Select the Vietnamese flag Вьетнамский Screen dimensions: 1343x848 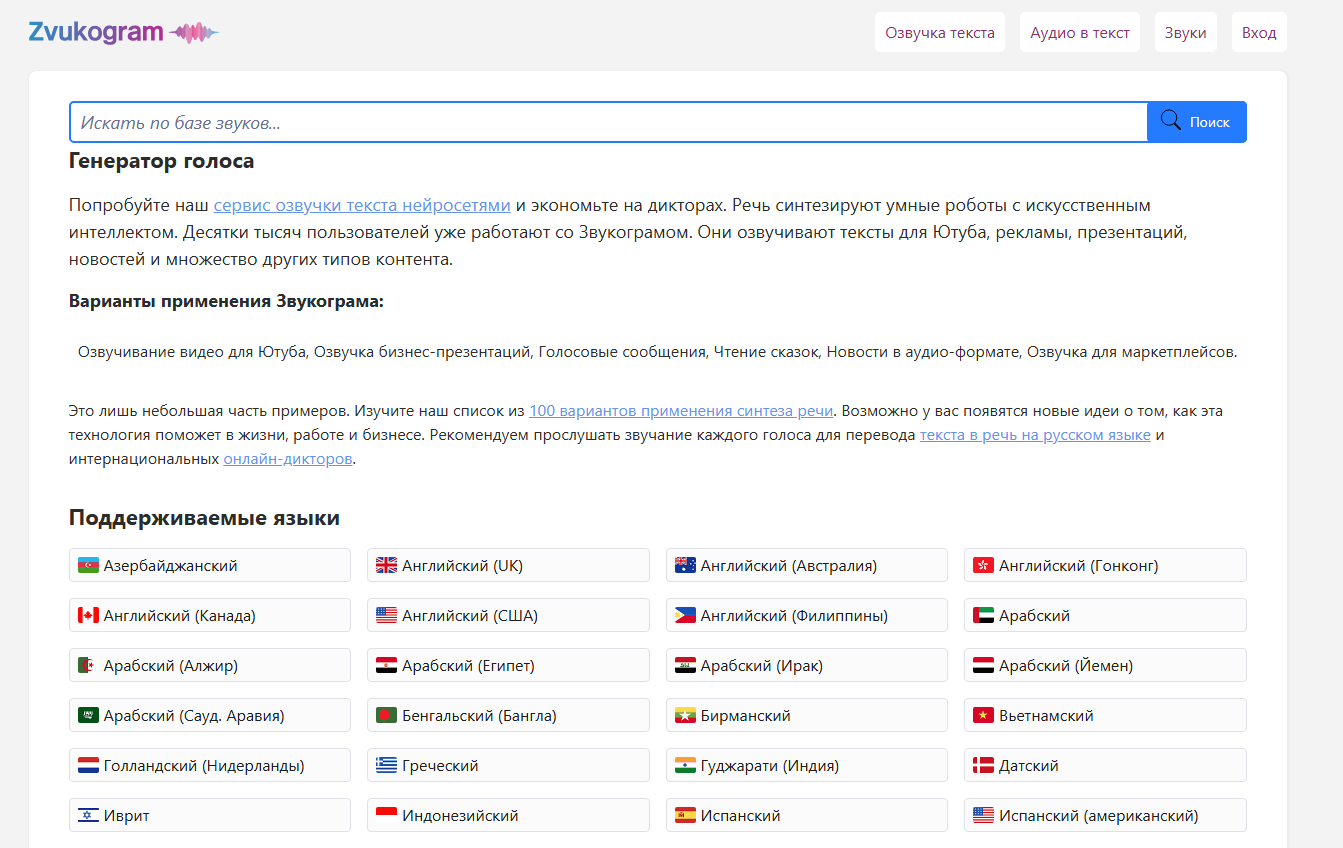[1104, 715]
